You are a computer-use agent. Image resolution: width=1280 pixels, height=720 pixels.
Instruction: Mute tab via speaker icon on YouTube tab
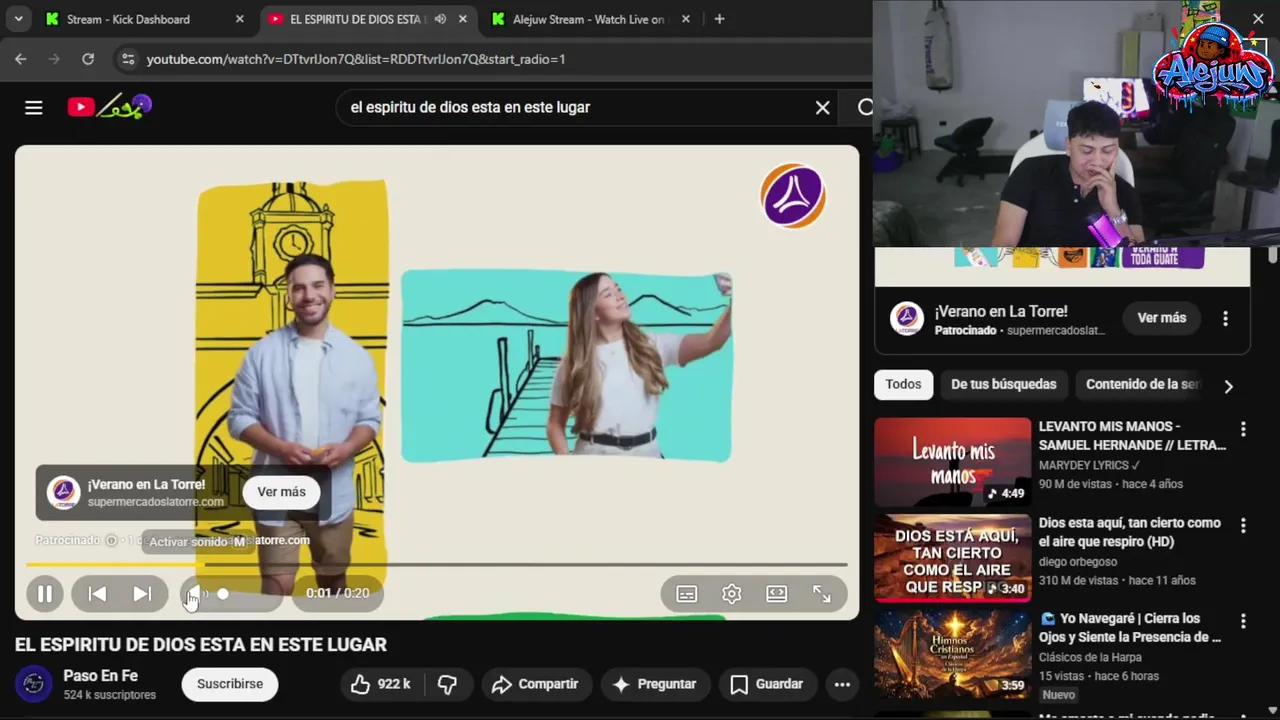pos(440,19)
